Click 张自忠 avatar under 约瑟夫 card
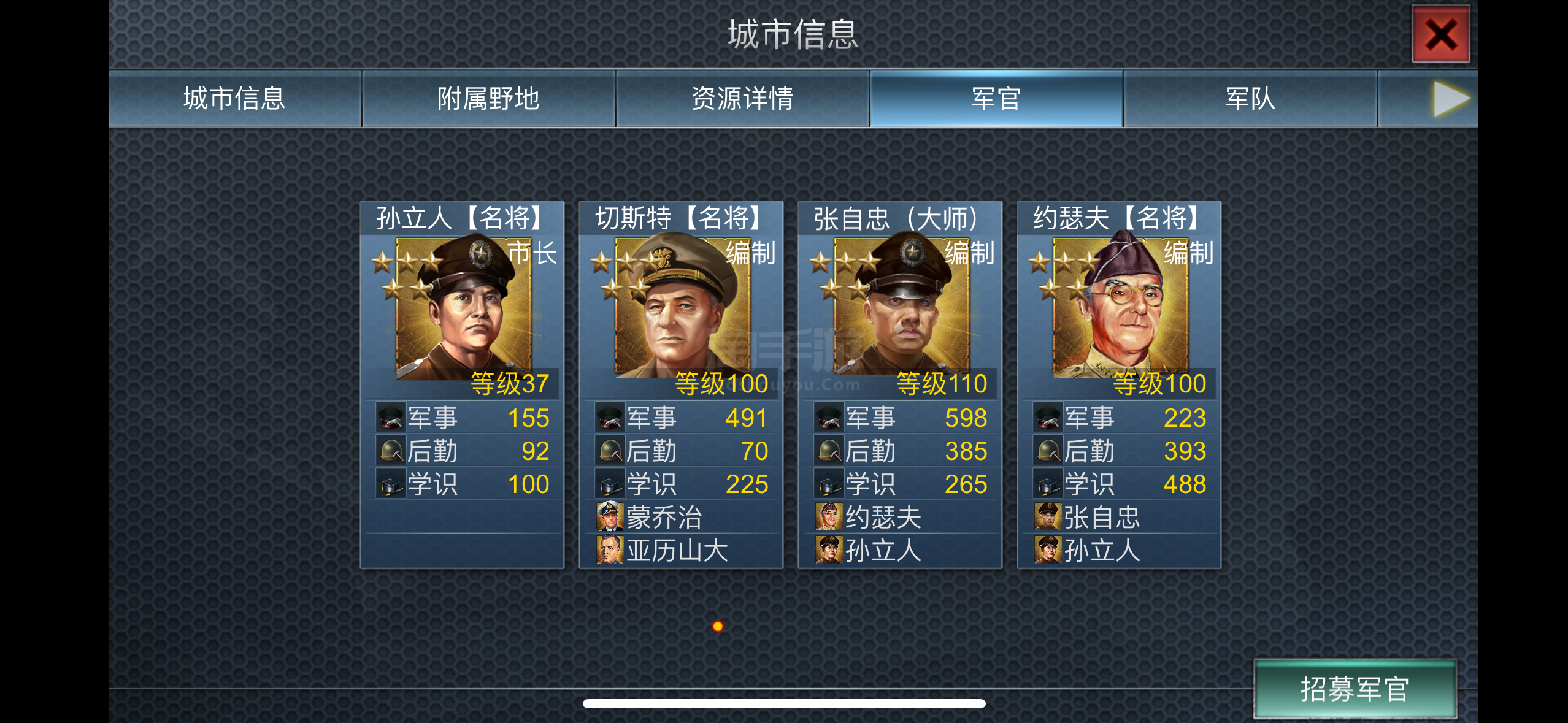1568x723 pixels. [1048, 517]
